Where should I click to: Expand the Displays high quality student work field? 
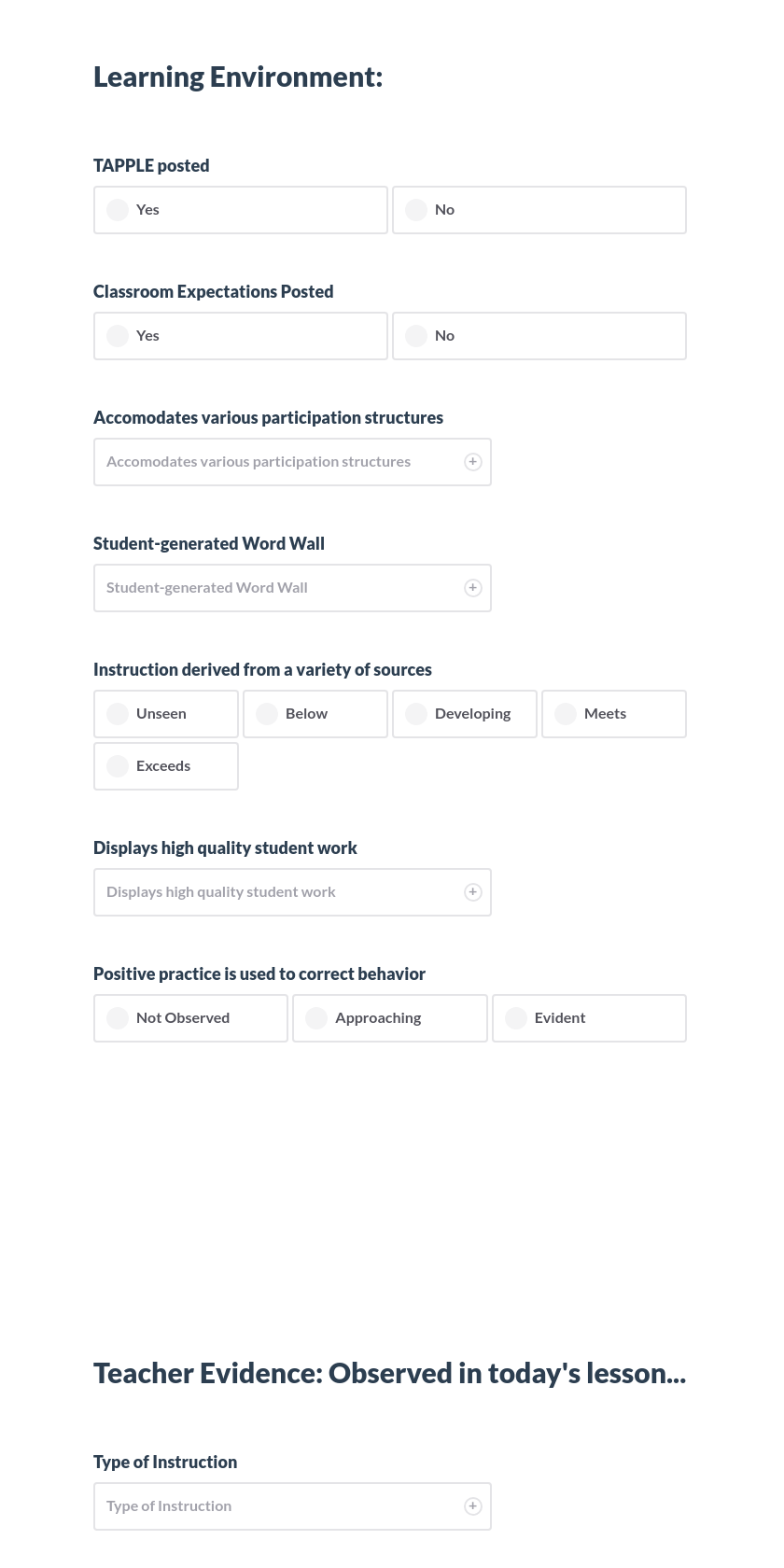473,891
